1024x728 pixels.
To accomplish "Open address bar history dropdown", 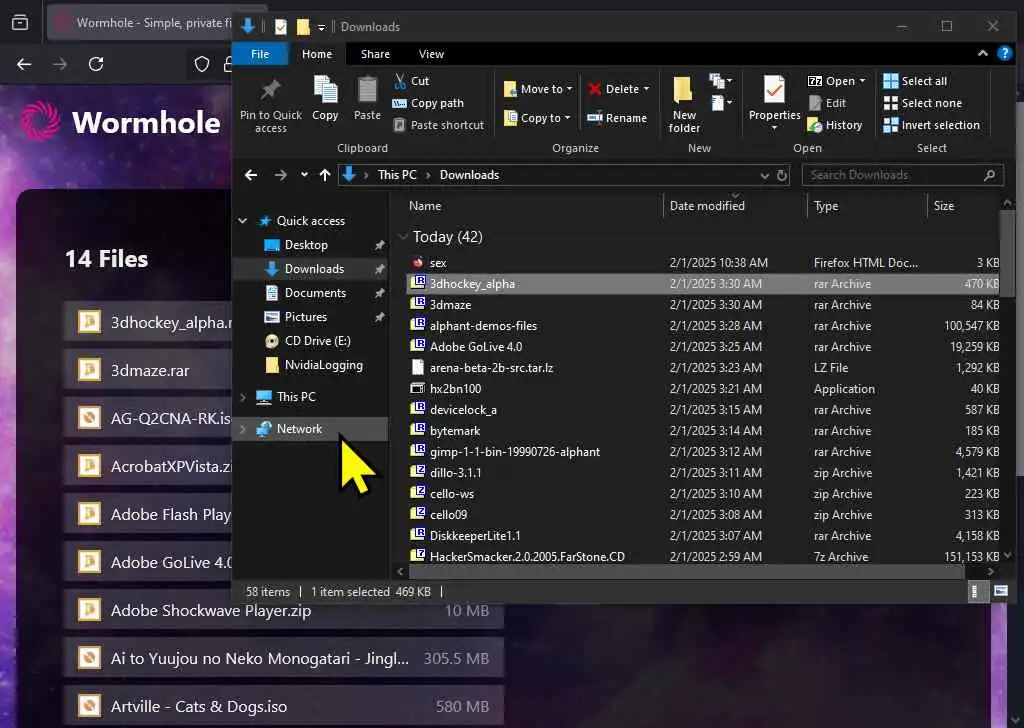I will (x=765, y=175).
